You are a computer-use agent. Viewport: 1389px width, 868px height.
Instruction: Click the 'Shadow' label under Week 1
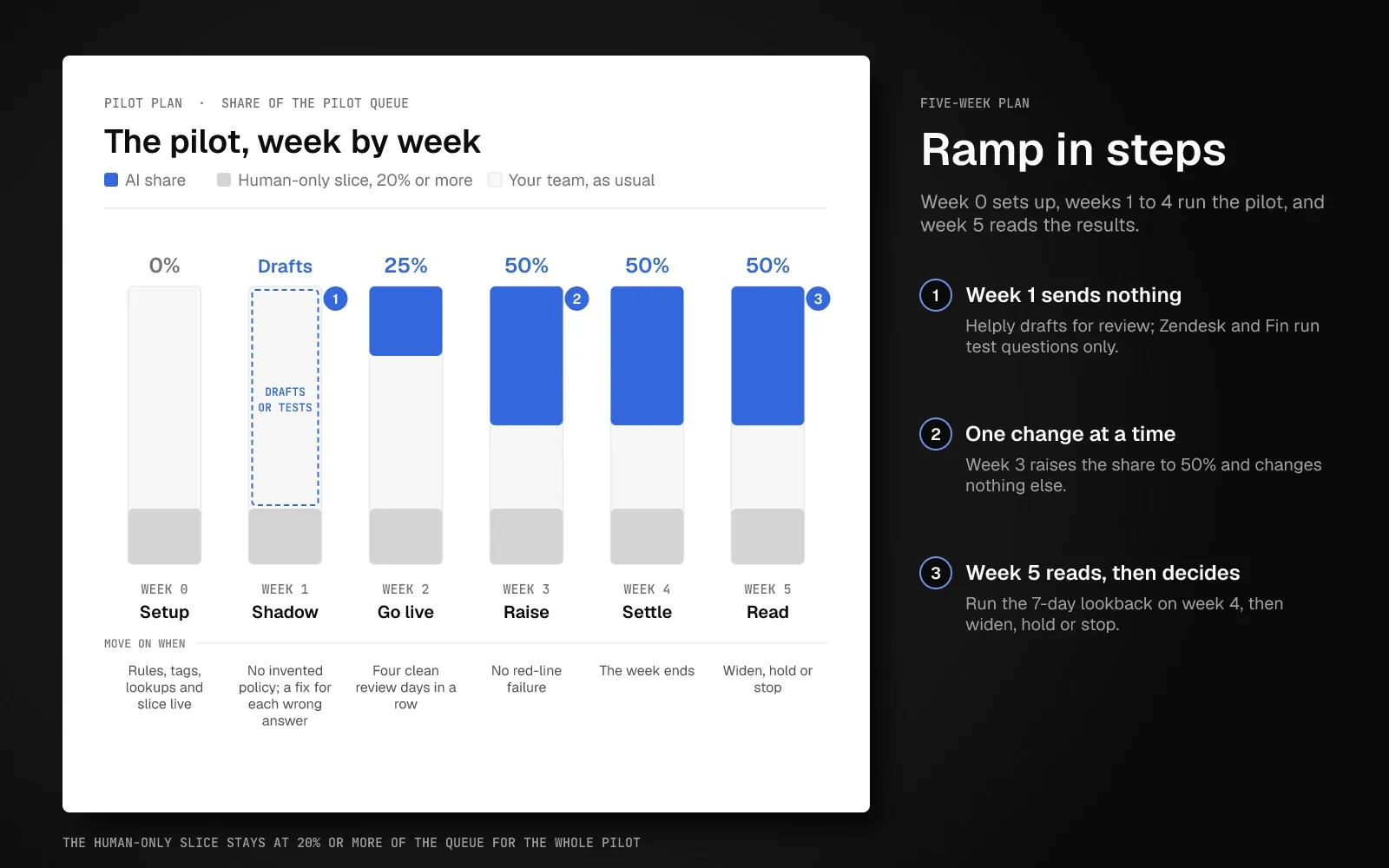(285, 612)
